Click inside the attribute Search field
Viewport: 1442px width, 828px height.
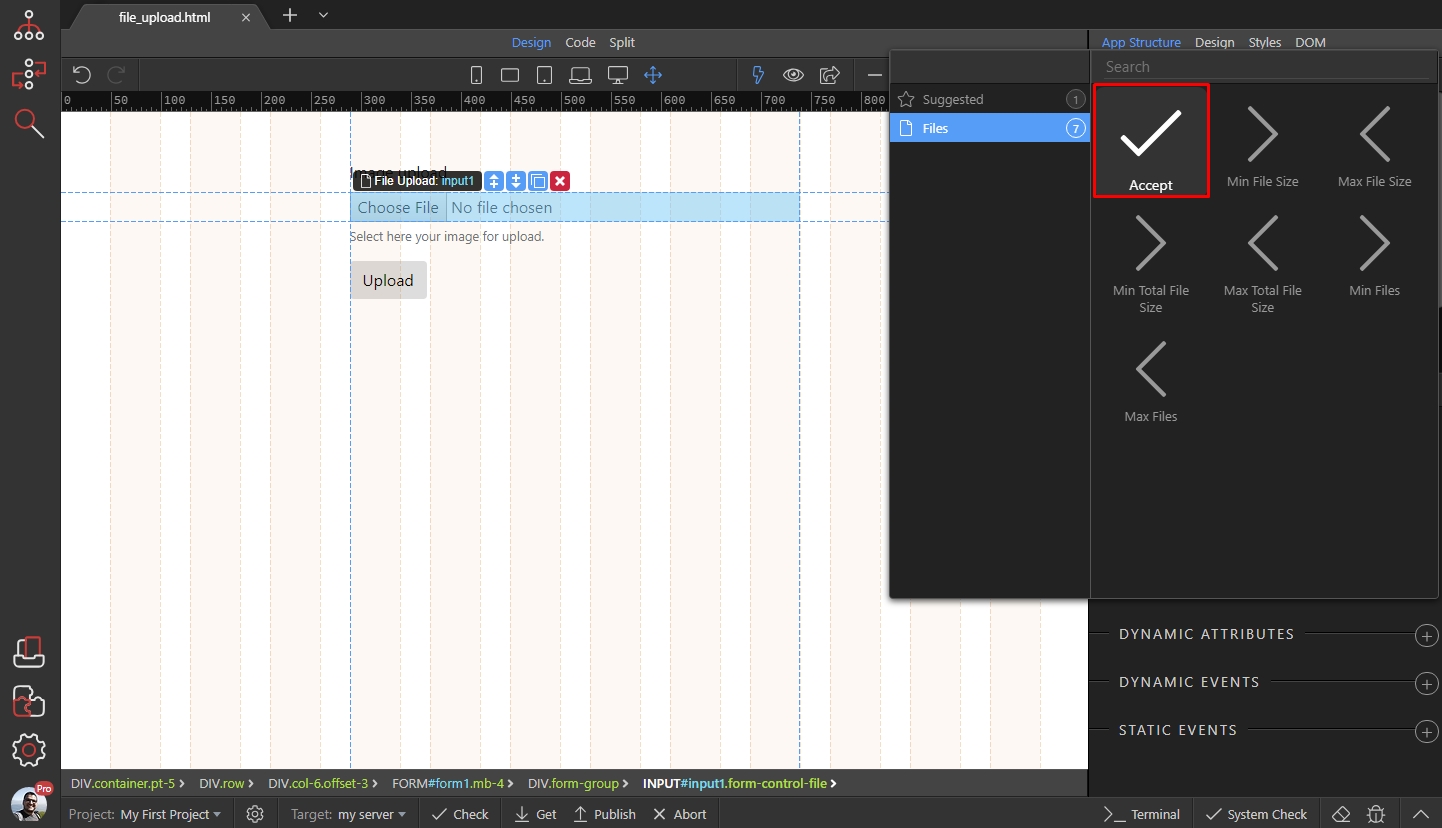tap(1263, 66)
